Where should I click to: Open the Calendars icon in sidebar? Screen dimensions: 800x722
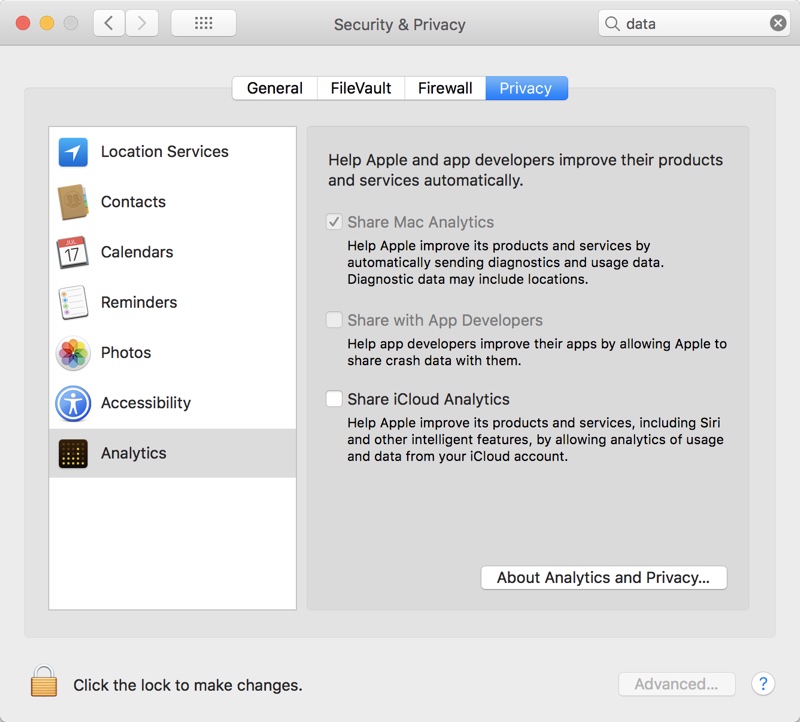point(73,252)
